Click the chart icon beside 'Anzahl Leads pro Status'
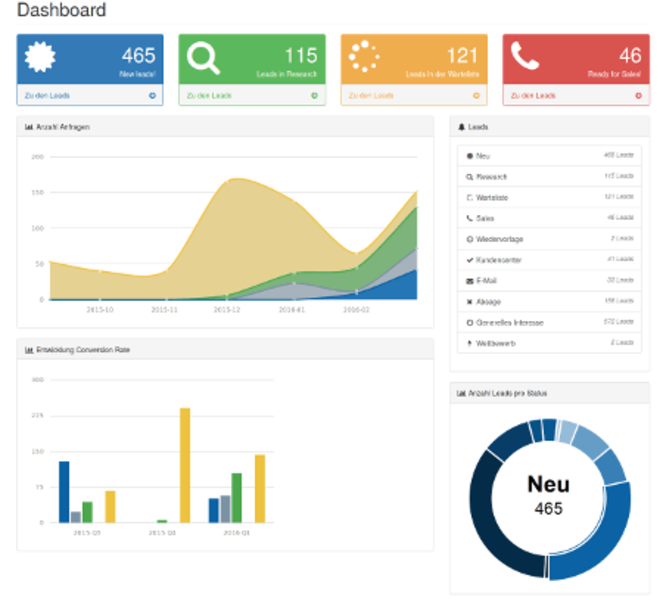663x600 pixels. pos(461,393)
